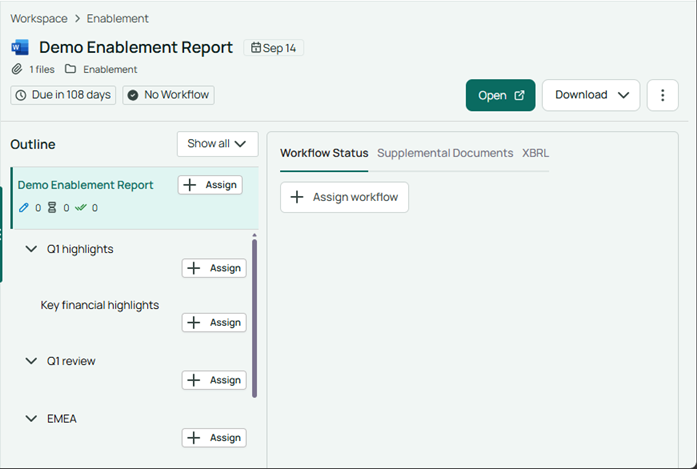Click plus icon on Assign workflow button
The height and width of the screenshot is (469, 697).
(297, 197)
